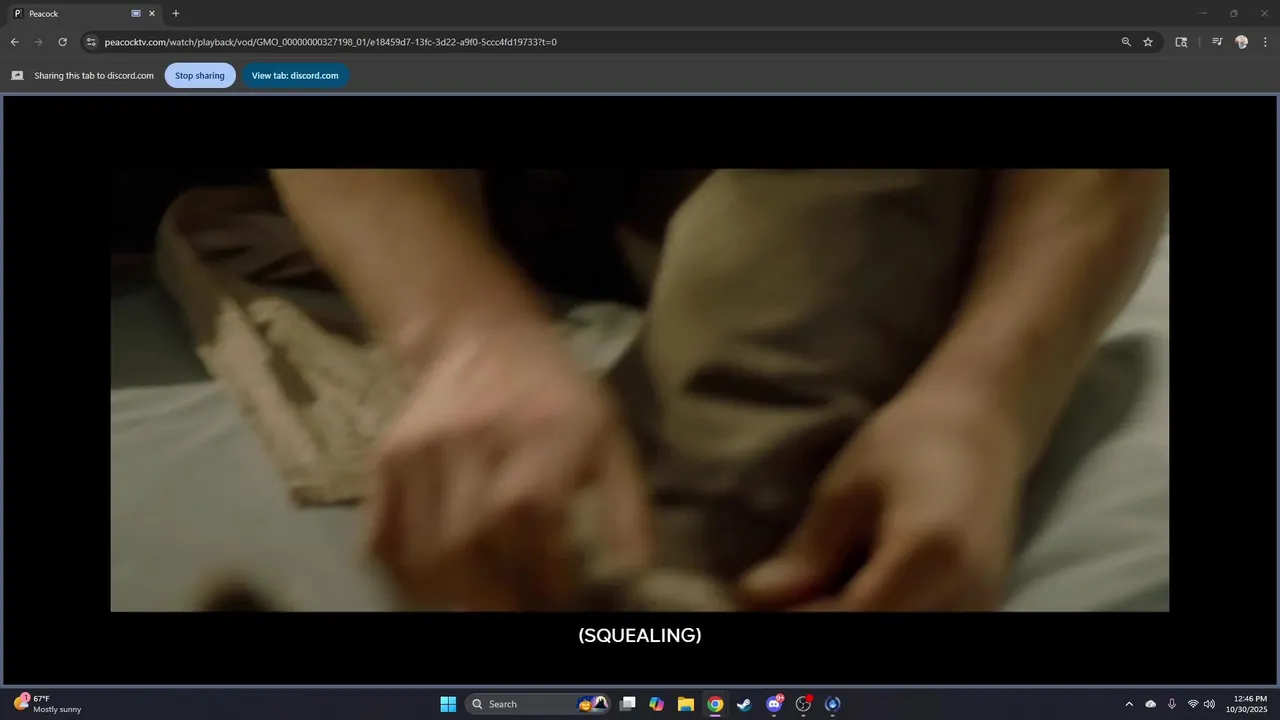Screen dimensions: 1280x720
Task: Click the screen-share icon beside sharing message
Action: pos(17,75)
